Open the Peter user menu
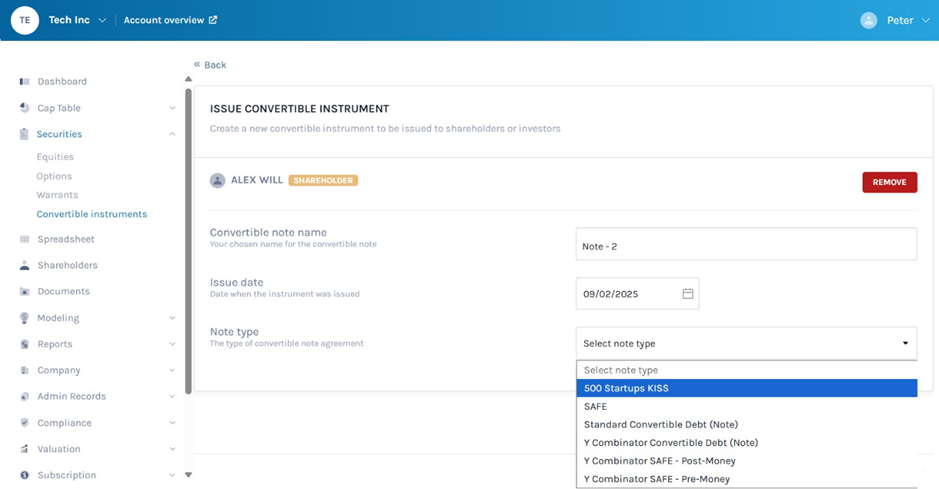Image resolution: width=939 pixels, height=489 pixels. point(896,20)
